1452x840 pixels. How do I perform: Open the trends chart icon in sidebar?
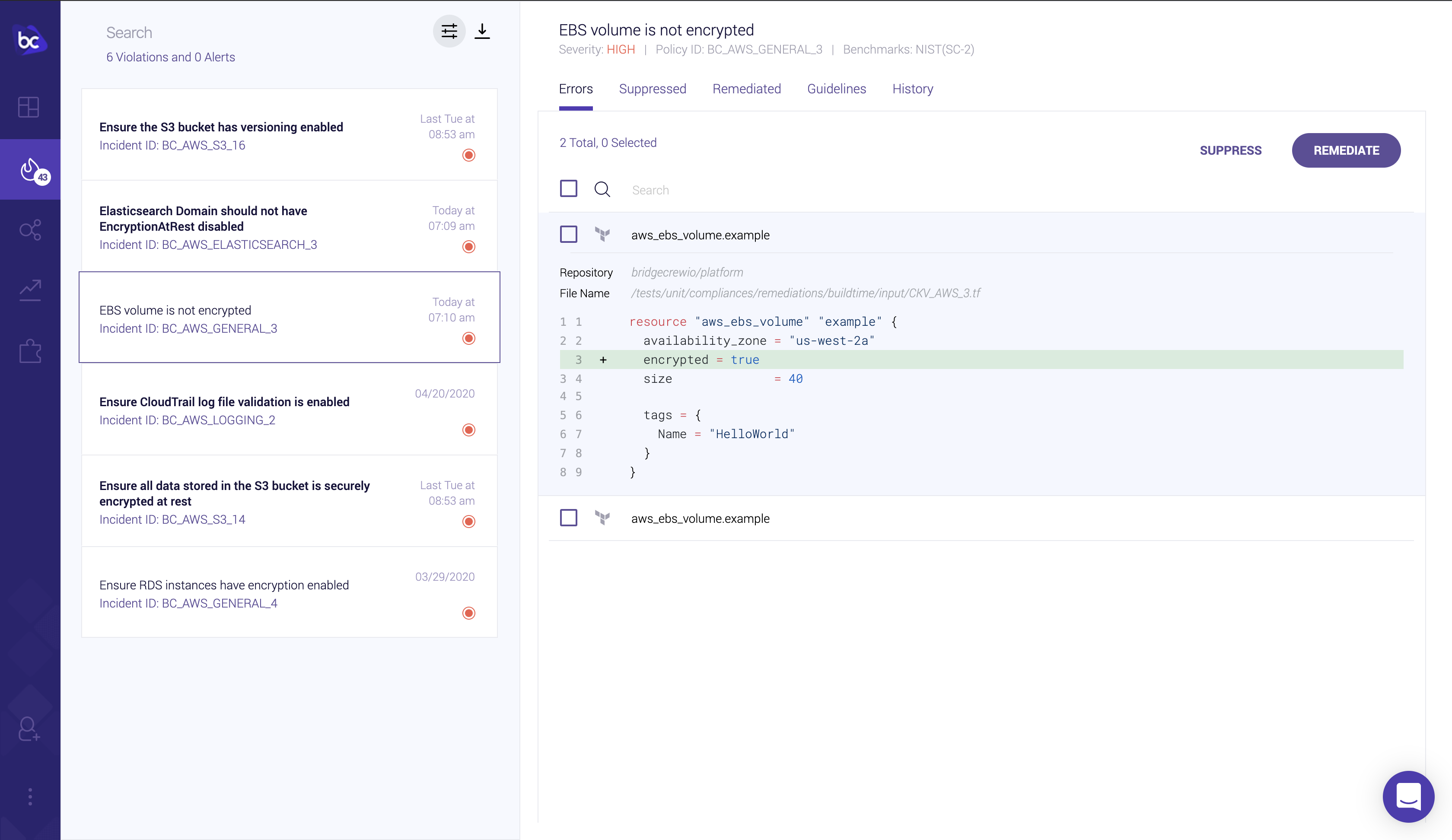30,290
